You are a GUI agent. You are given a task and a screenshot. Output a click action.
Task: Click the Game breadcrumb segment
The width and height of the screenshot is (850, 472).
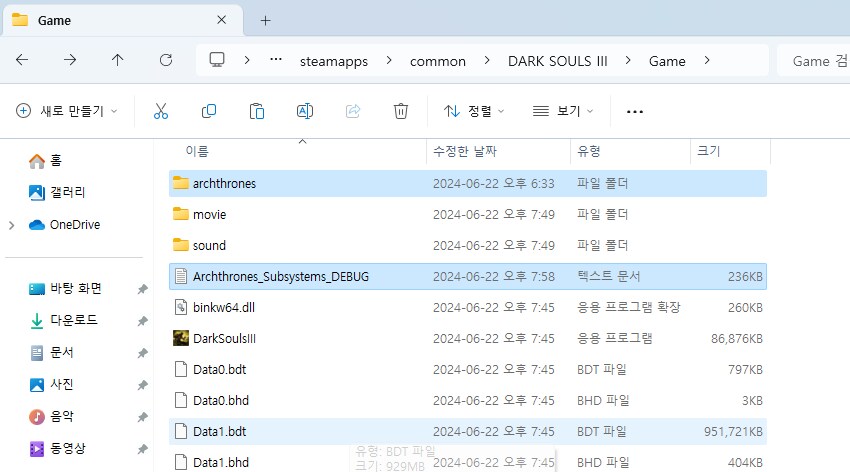pyautogui.click(x=667, y=61)
